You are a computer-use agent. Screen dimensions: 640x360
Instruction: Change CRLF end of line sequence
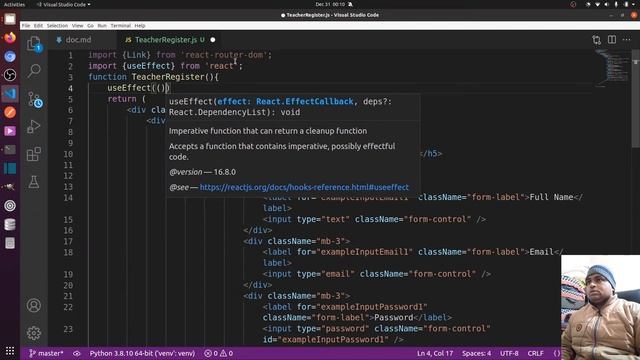[x=535, y=353]
